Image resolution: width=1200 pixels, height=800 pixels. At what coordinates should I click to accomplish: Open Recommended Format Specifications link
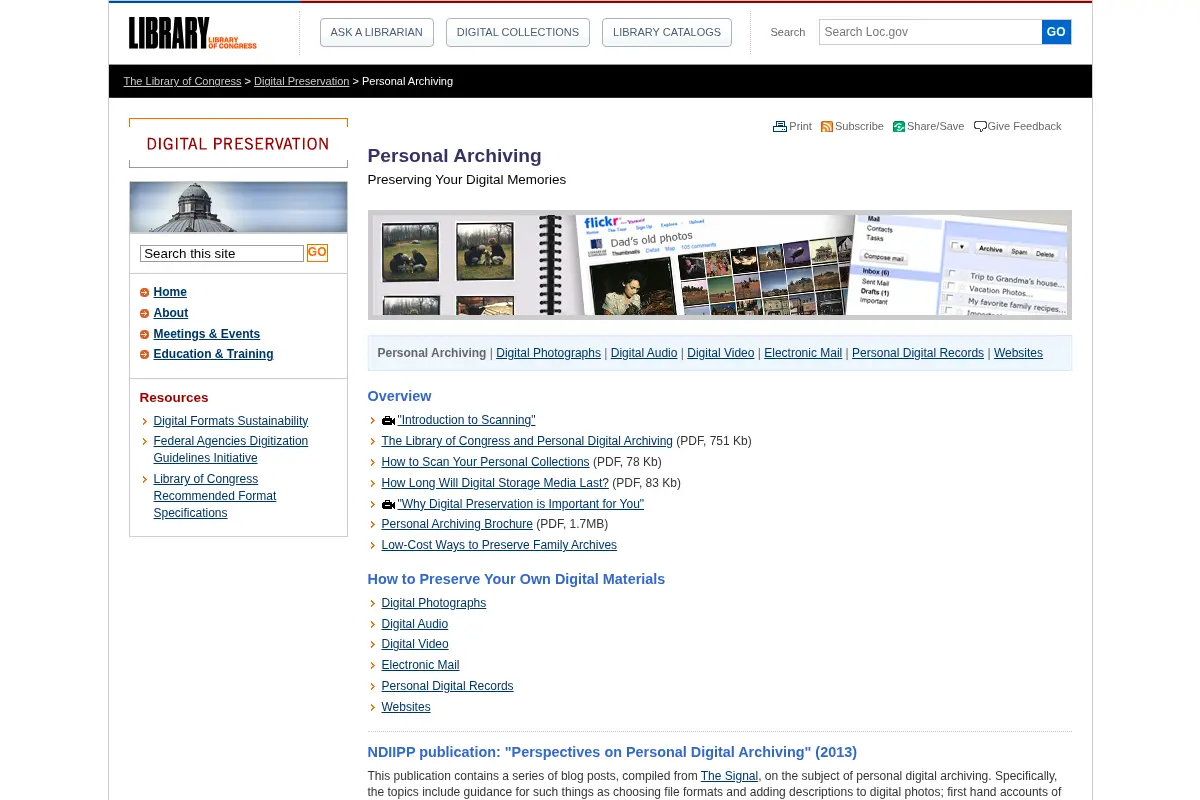(x=215, y=496)
